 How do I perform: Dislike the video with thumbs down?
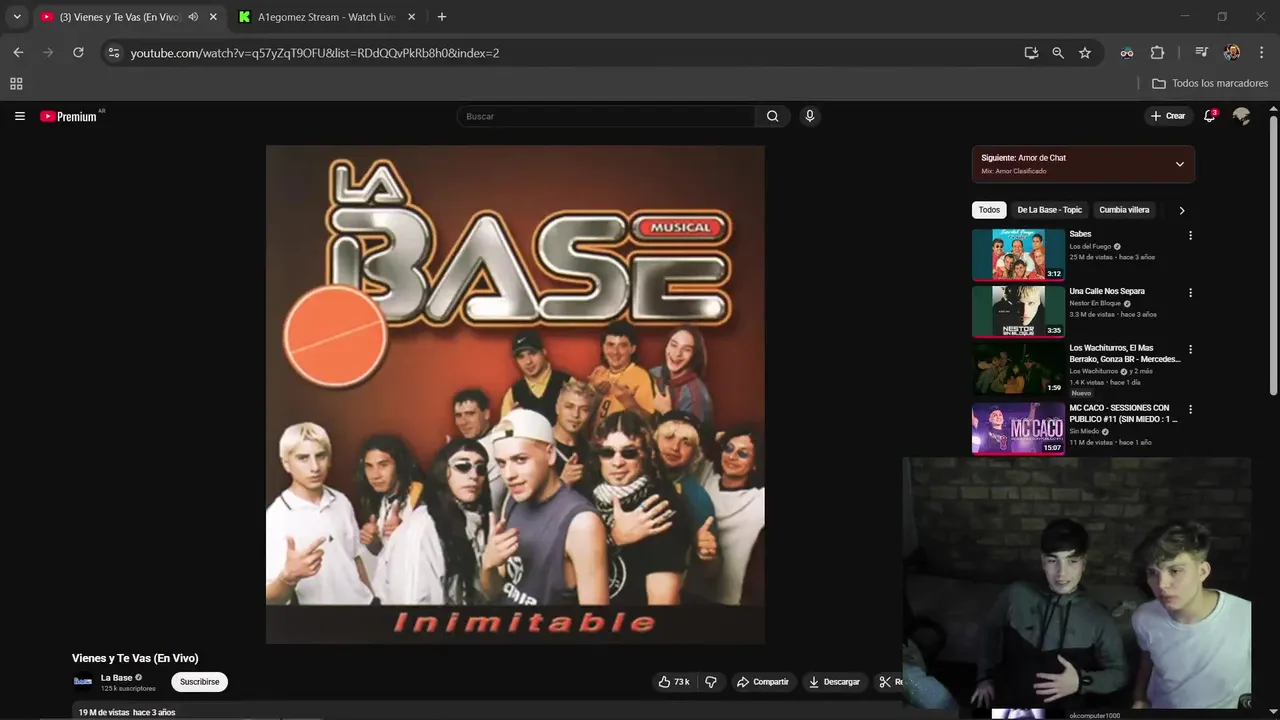711,682
